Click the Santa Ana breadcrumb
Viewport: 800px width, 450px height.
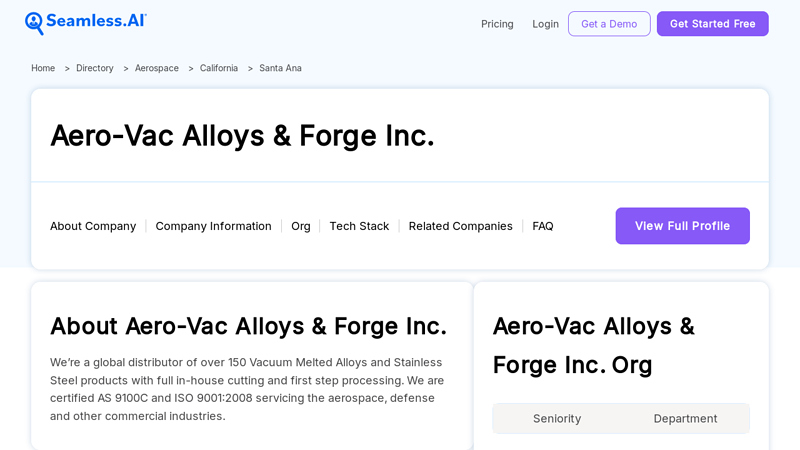pyautogui.click(x=280, y=68)
